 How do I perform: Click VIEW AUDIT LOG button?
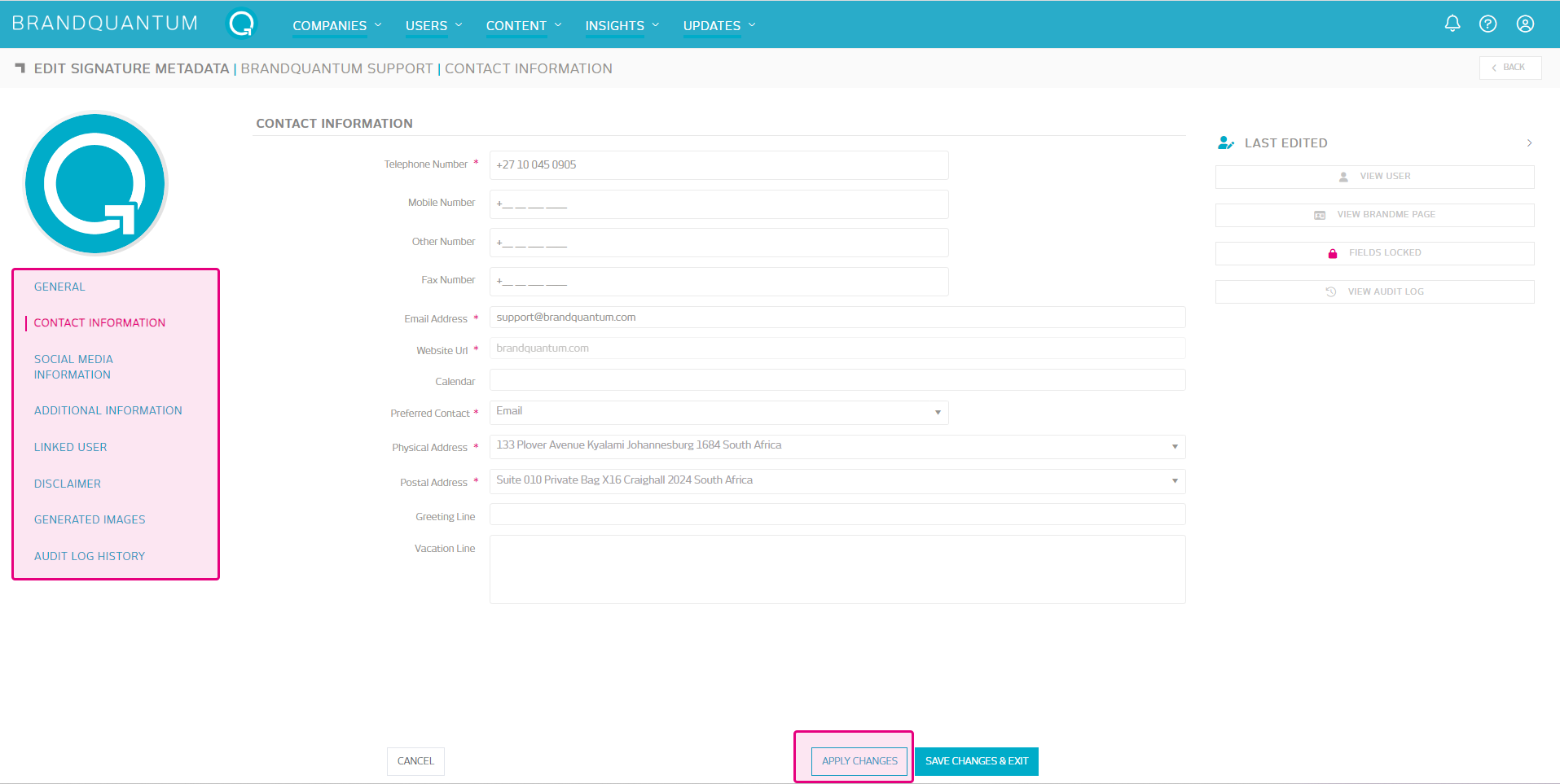coord(1374,291)
